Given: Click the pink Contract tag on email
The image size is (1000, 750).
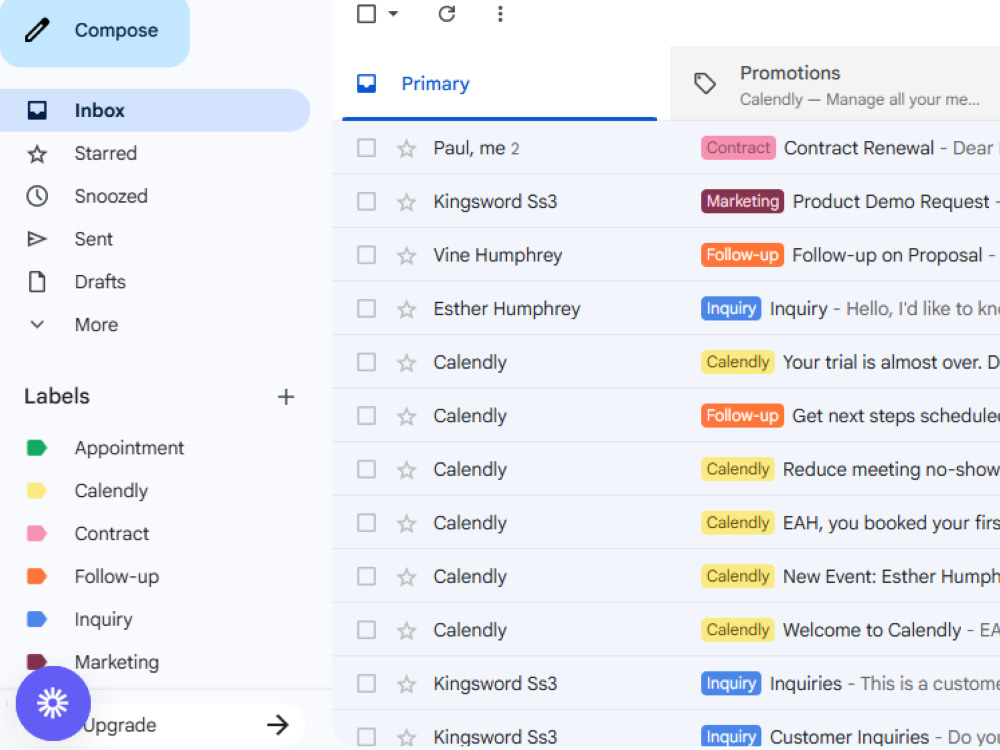Looking at the screenshot, I should point(738,148).
